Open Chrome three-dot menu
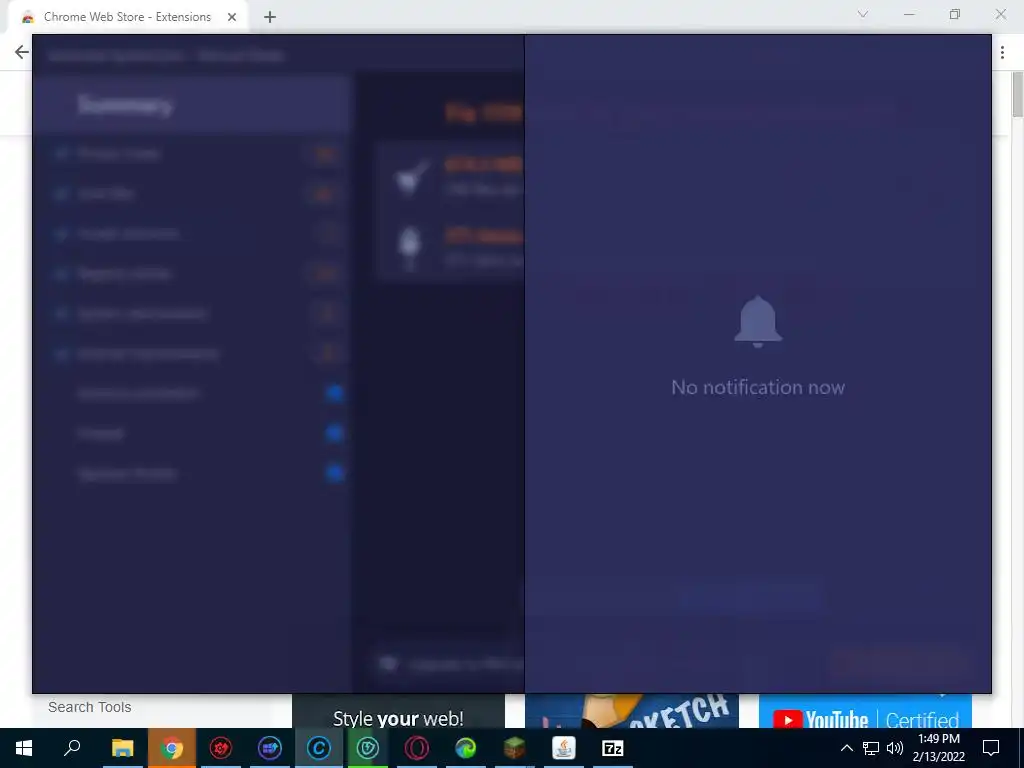1024x768 pixels. (x=1002, y=53)
